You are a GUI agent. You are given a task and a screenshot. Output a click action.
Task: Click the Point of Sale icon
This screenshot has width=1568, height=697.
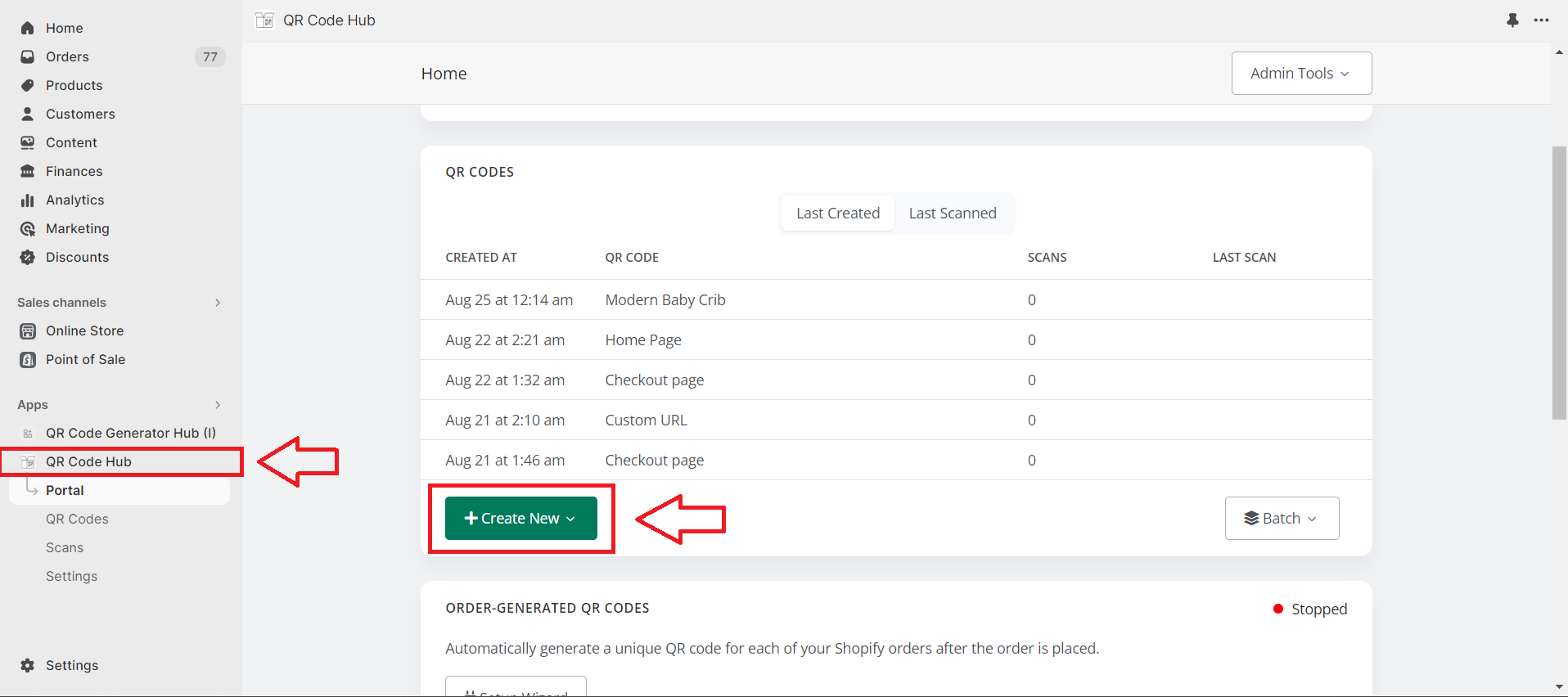[x=28, y=359]
